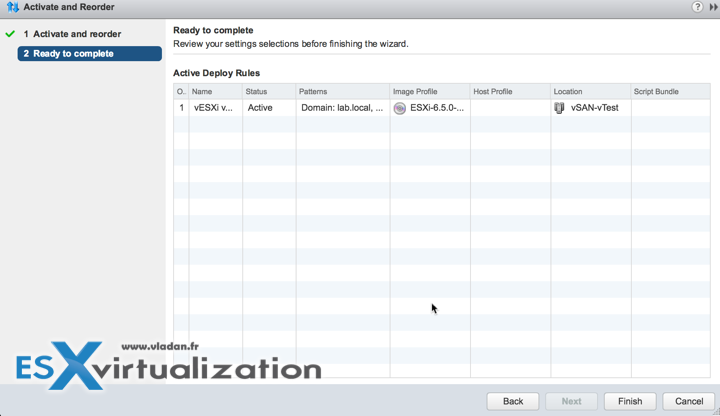
Task: Go to step 1 Activate and reorder
Action: (x=73, y=34)
